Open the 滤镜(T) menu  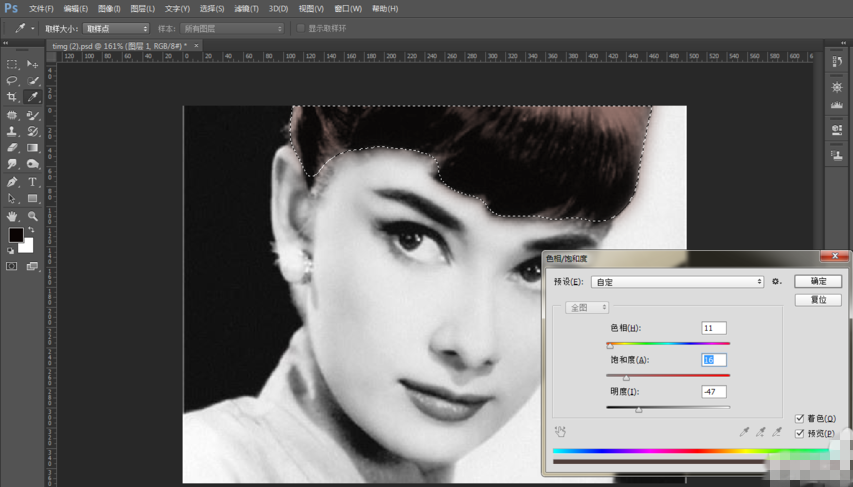(x=245, y=9)
